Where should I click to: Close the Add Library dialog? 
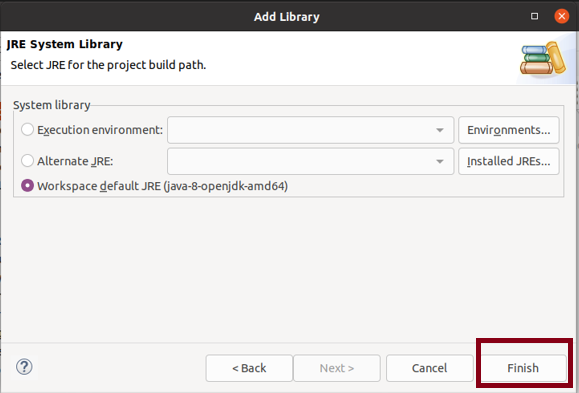coord(562,16)
